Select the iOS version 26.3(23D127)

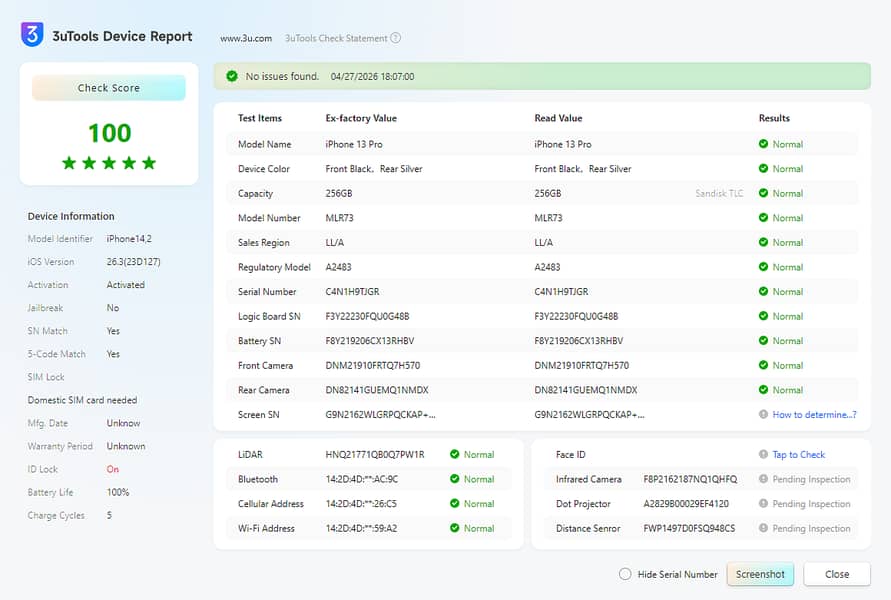(x=134, y=261)
